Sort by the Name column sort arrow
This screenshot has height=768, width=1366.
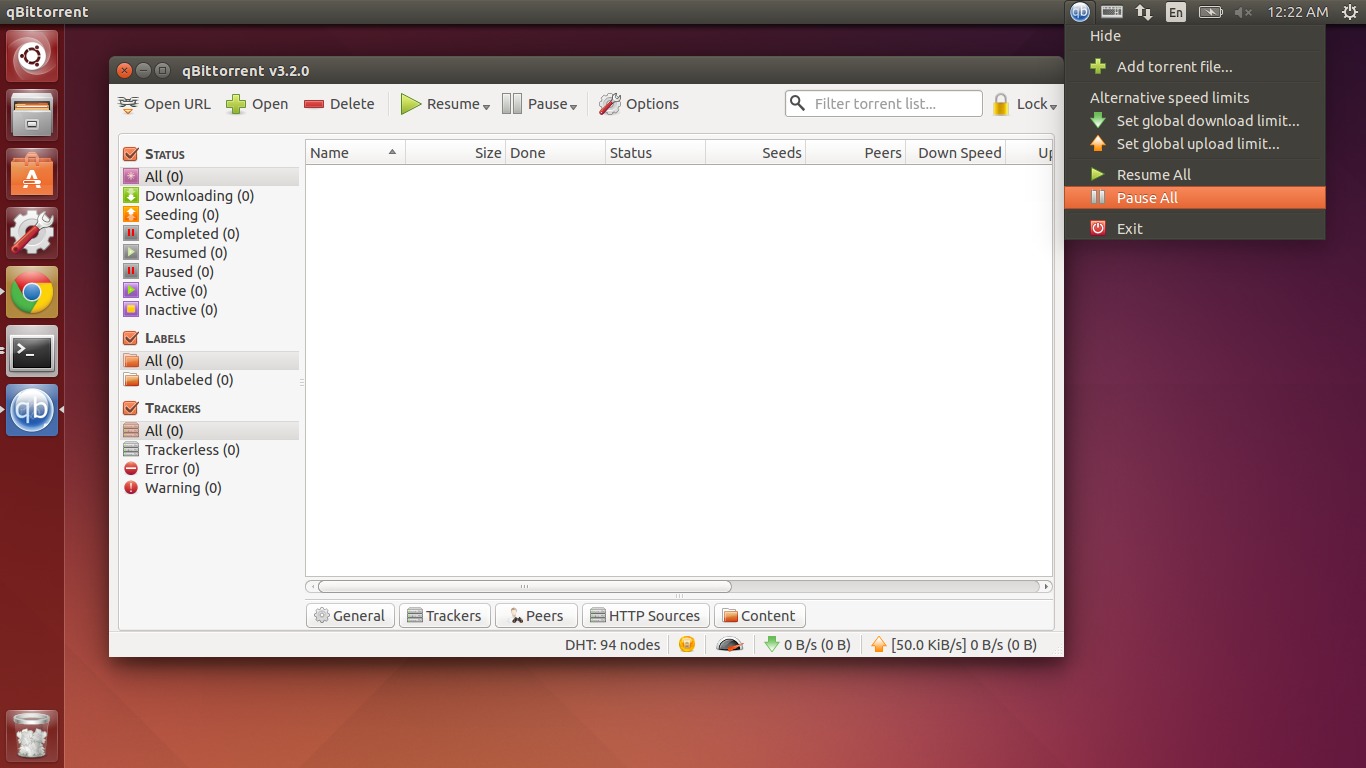coord(392,152)
